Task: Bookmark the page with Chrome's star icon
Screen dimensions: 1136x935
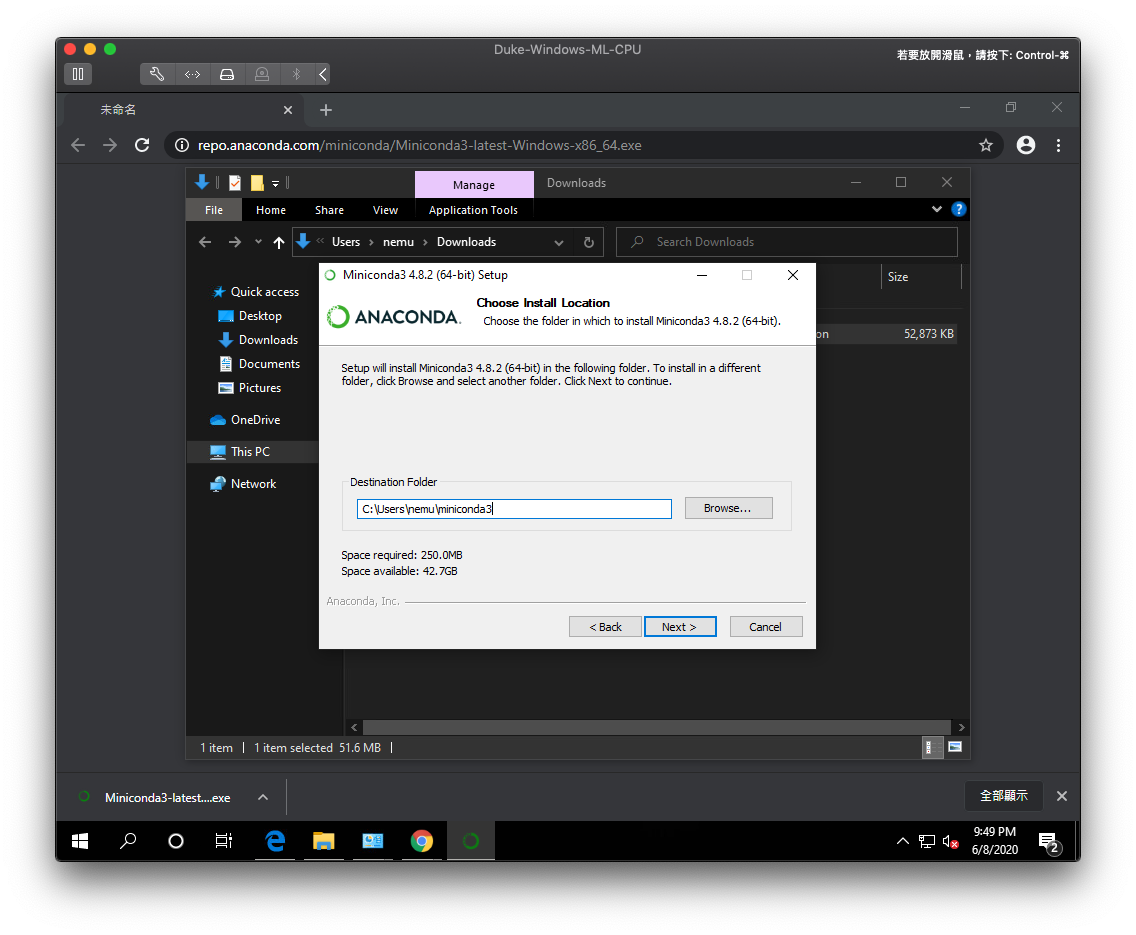Action: [986, 145]
